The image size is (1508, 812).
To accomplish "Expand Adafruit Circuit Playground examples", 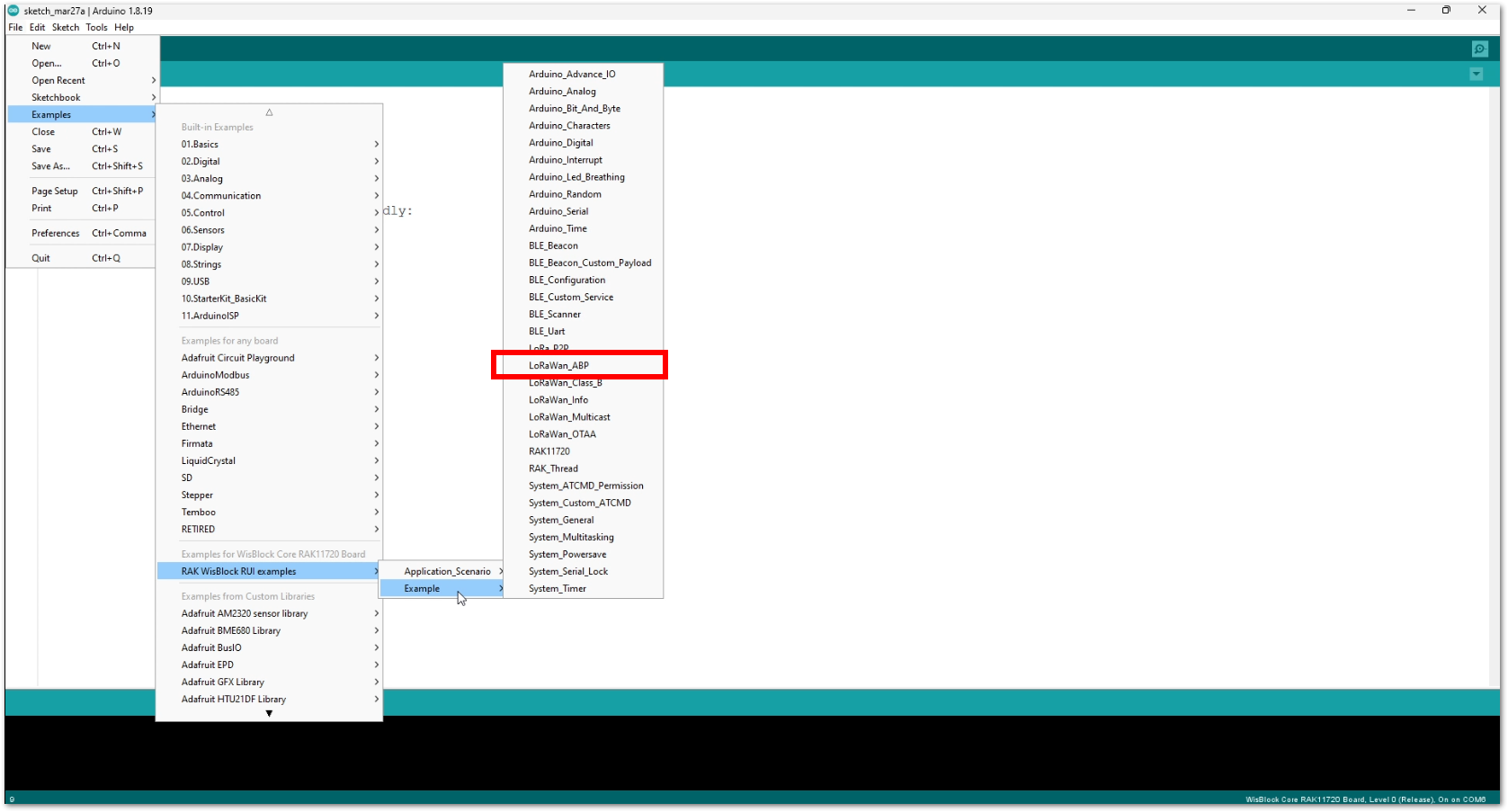I will (x=269, y=358).
